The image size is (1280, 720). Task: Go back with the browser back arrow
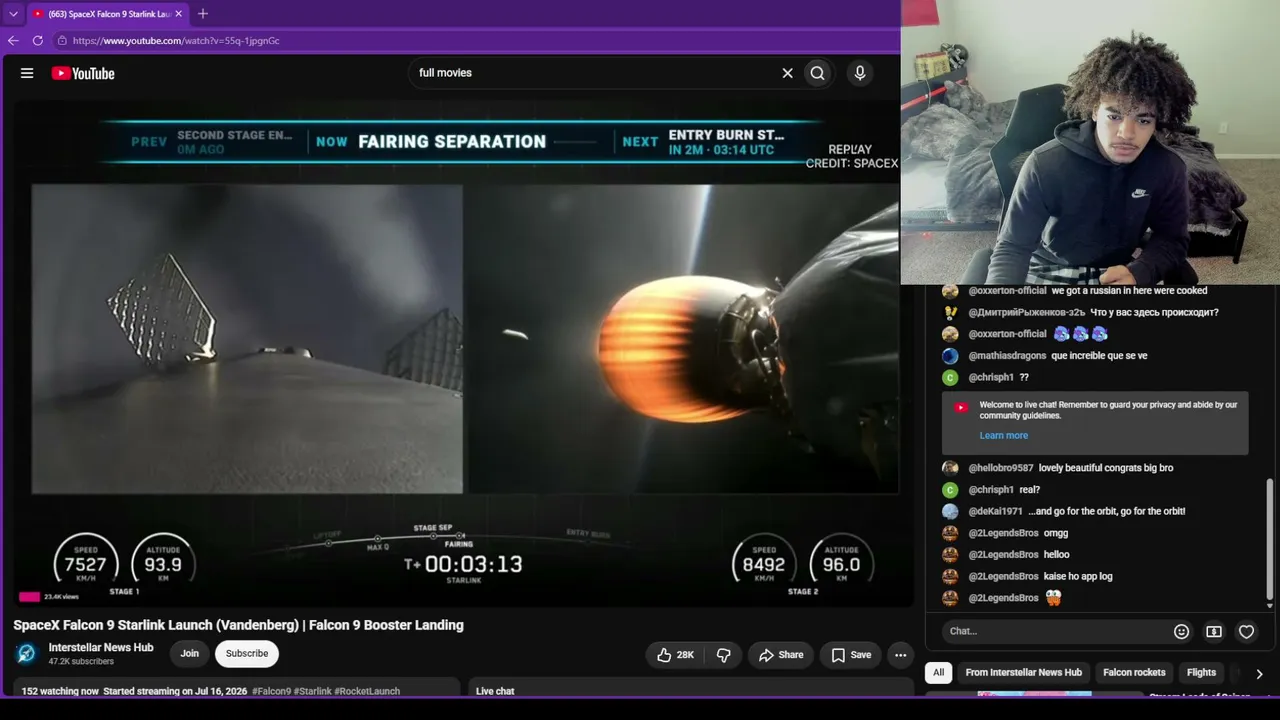[x=13, y=41]
